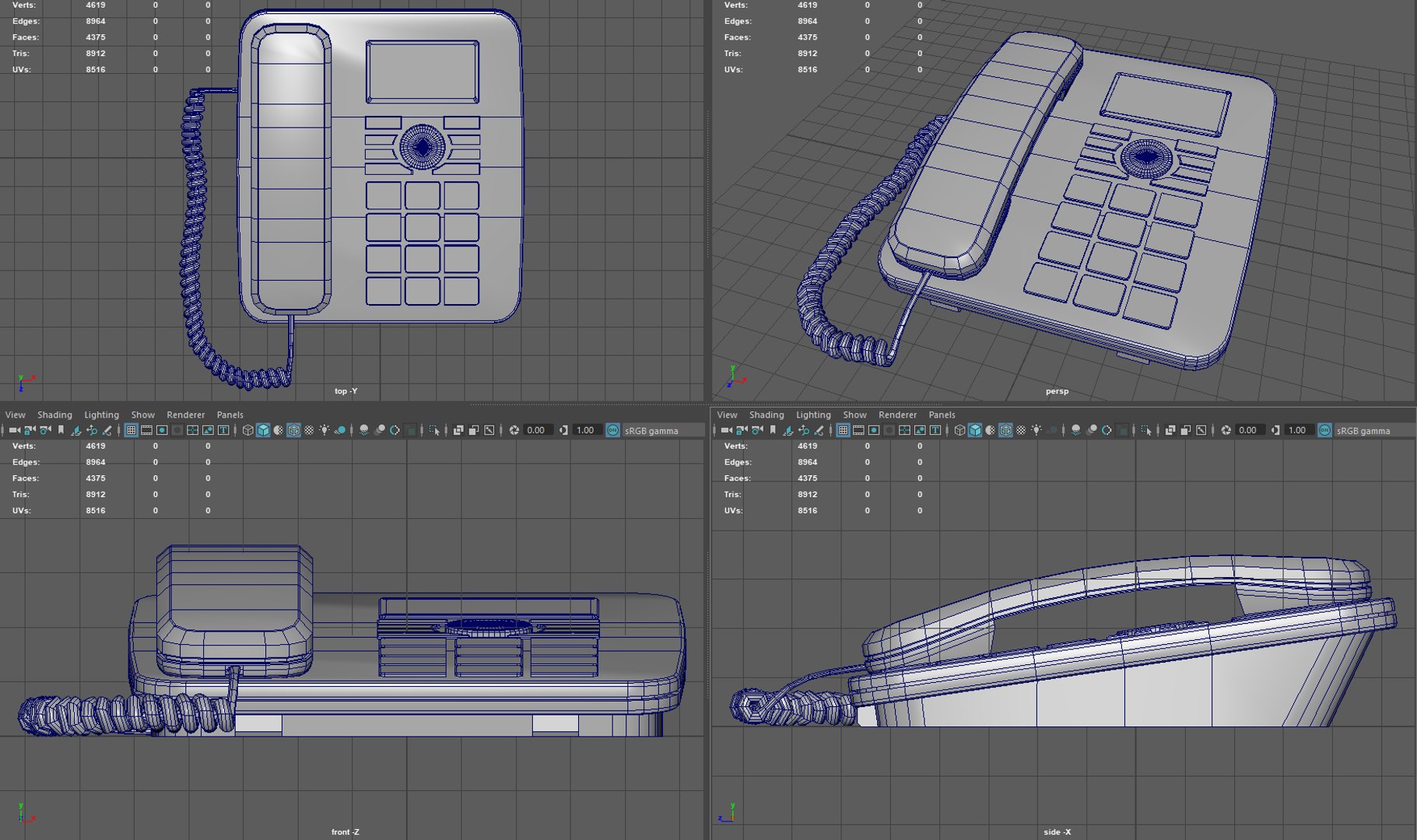Click Select Camera icon in front -Z panel toolbar
The image size is (1417, 840).
(14, 430)
